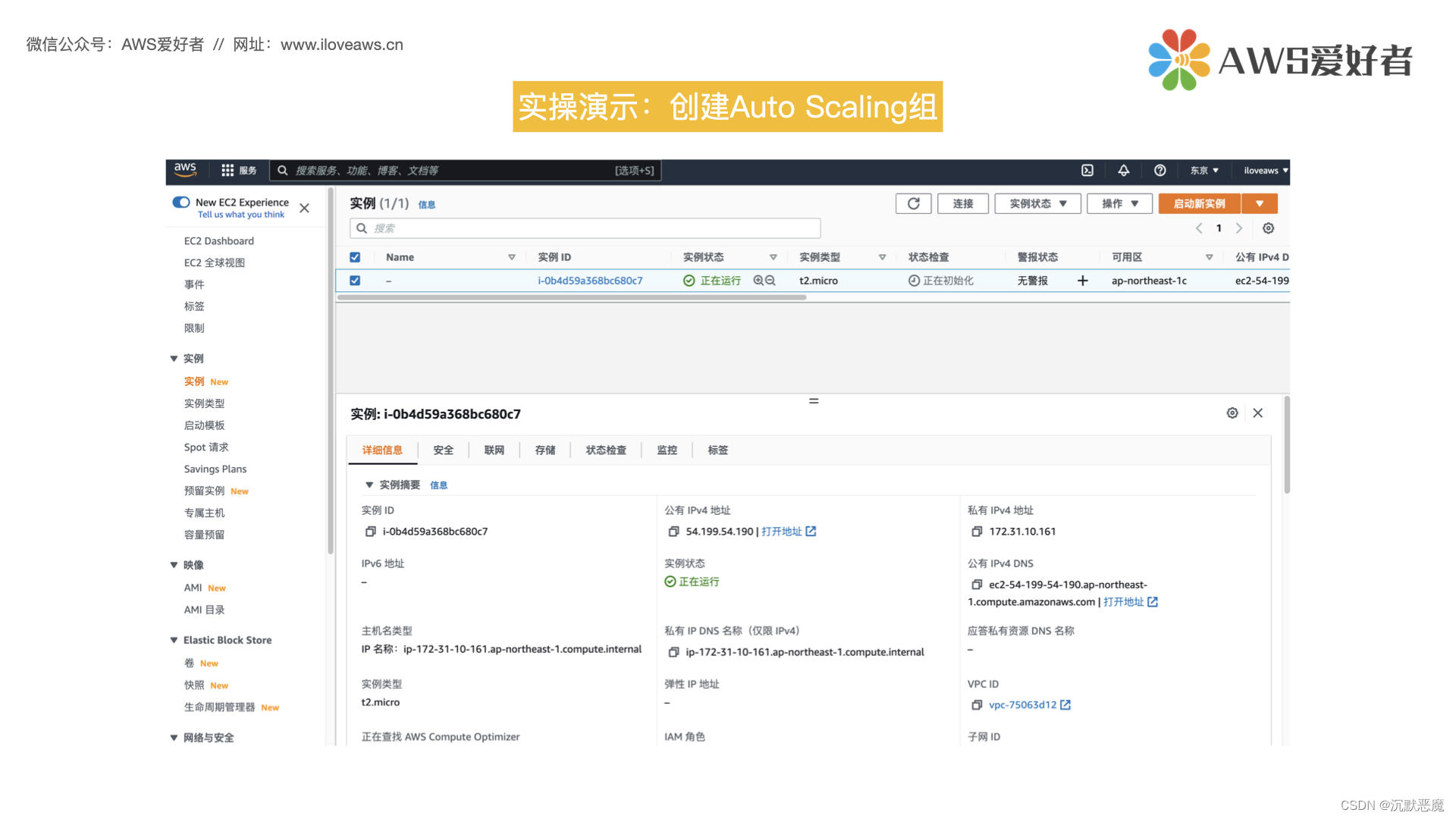Viewport: 1456px width, 819px height.
Task: Open the help question mark icon
Action: [1160, 171]
